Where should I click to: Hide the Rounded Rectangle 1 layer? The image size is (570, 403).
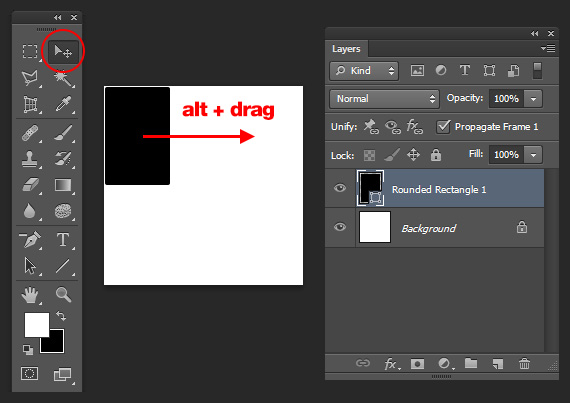(x=340, y=188)
